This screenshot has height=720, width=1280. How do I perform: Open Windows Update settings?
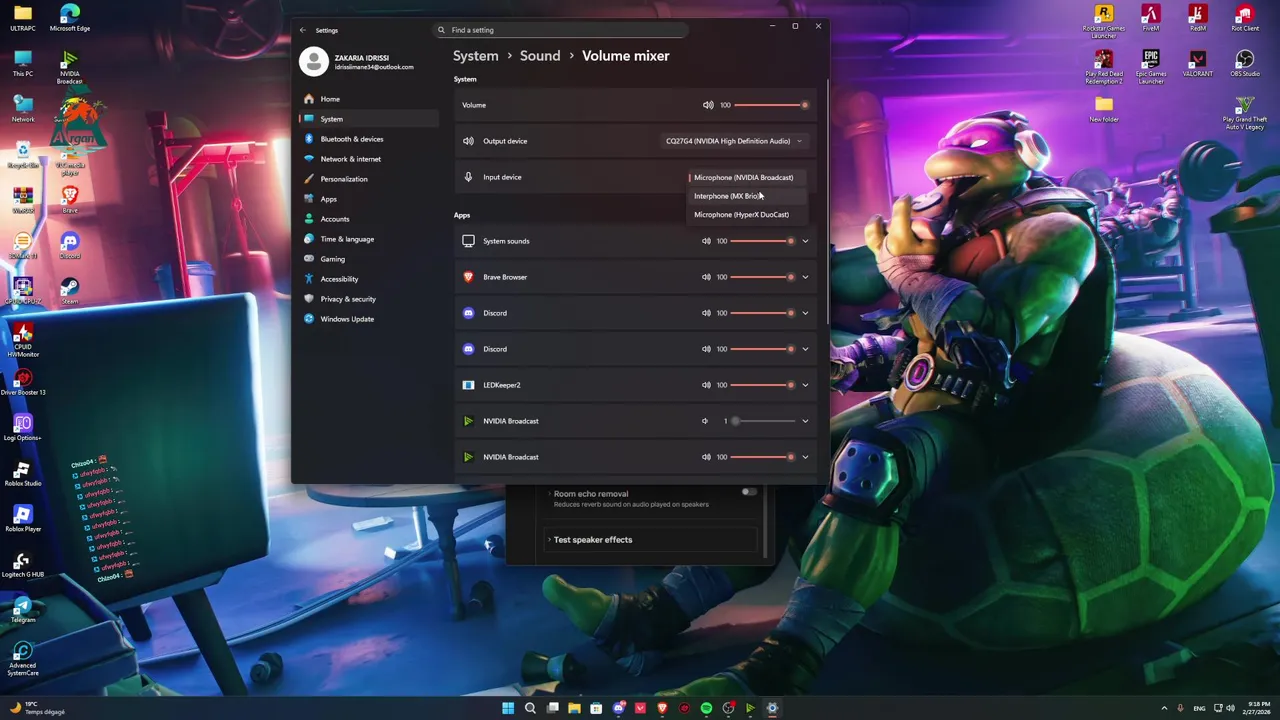[x=368, y=319]
